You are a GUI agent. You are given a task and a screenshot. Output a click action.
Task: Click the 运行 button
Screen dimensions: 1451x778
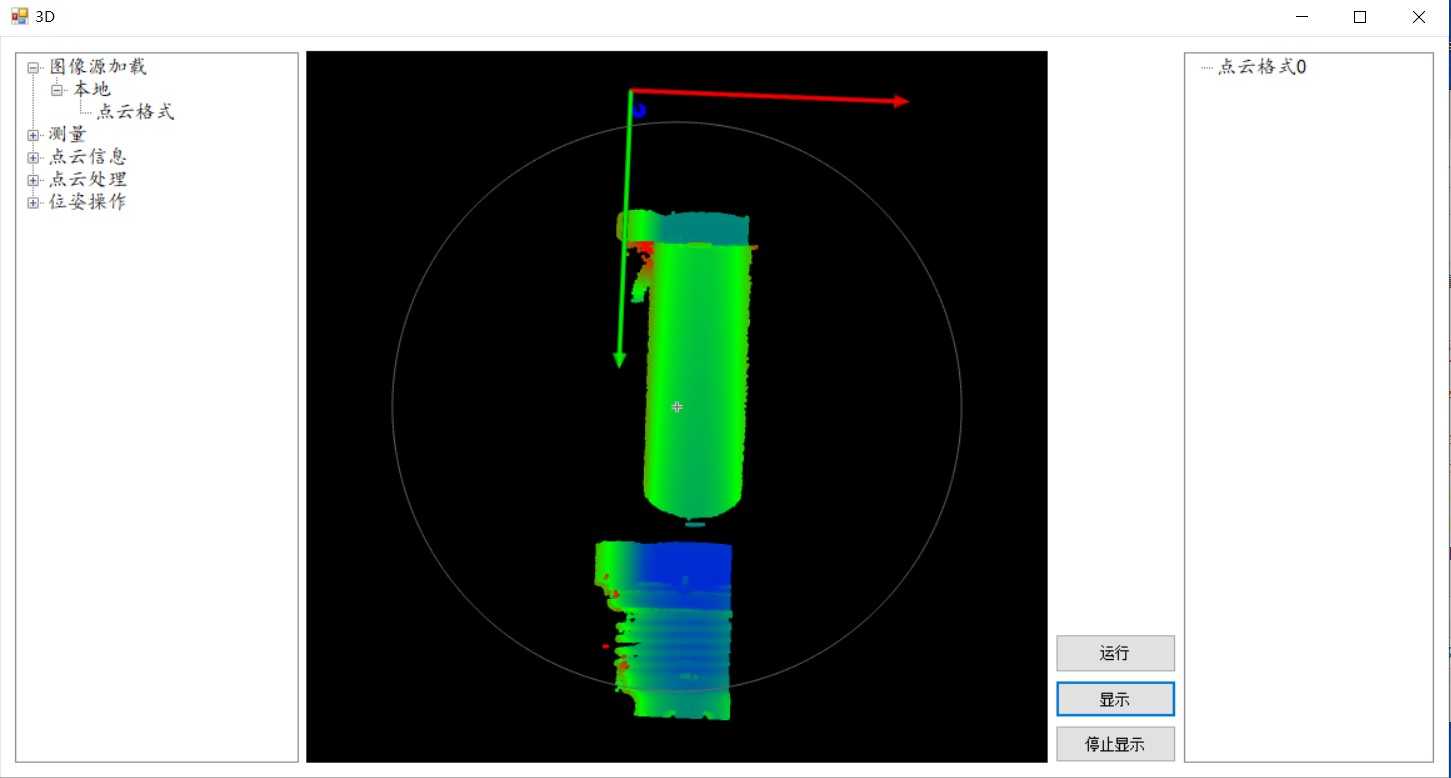[x=1115, y=654]
